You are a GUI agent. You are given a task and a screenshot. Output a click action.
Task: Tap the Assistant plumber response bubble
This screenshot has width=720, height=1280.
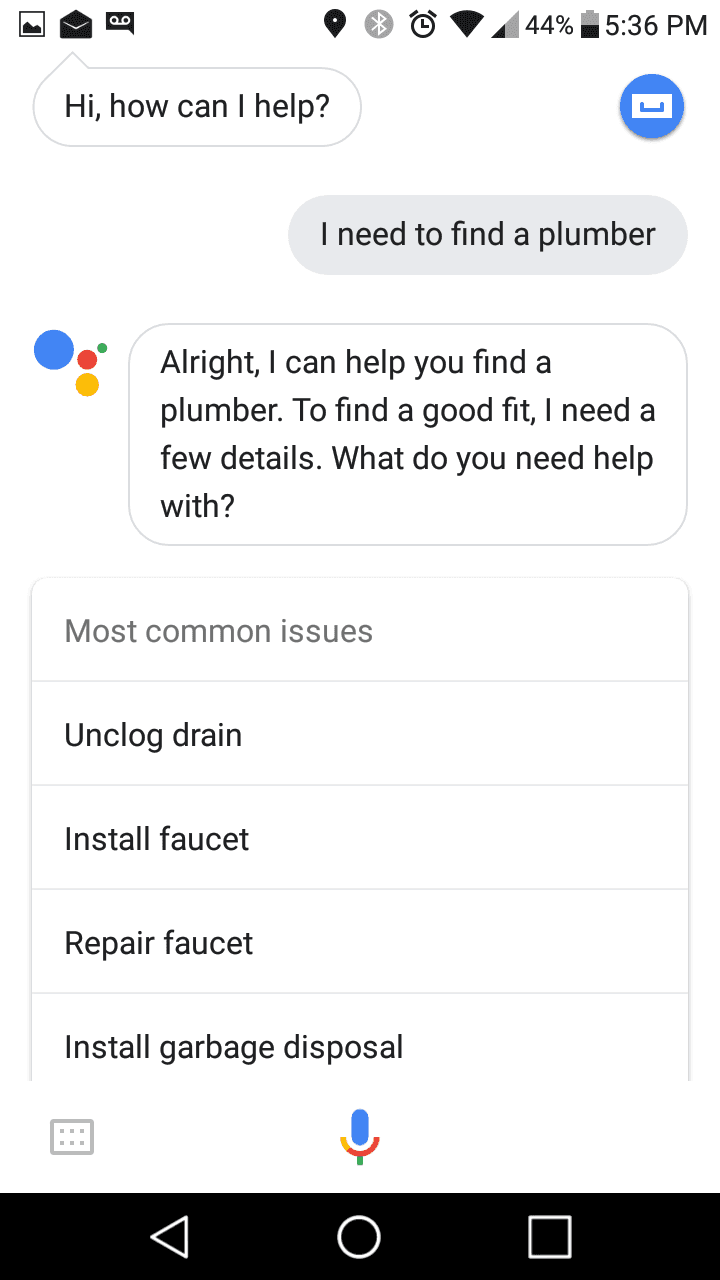[x=408, y=434]
